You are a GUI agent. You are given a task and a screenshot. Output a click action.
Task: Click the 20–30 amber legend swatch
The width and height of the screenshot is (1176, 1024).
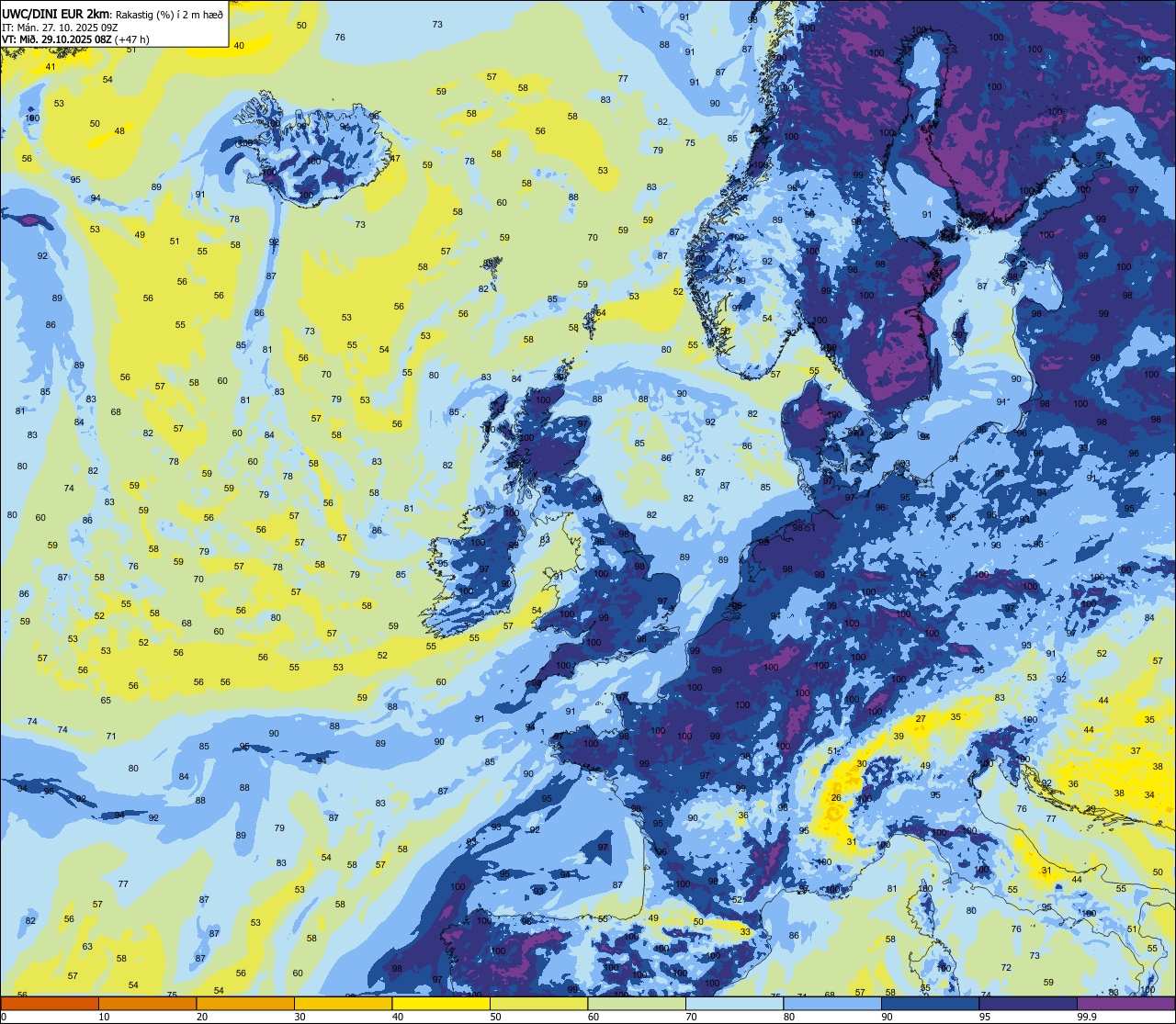[x=245, y=1004]
